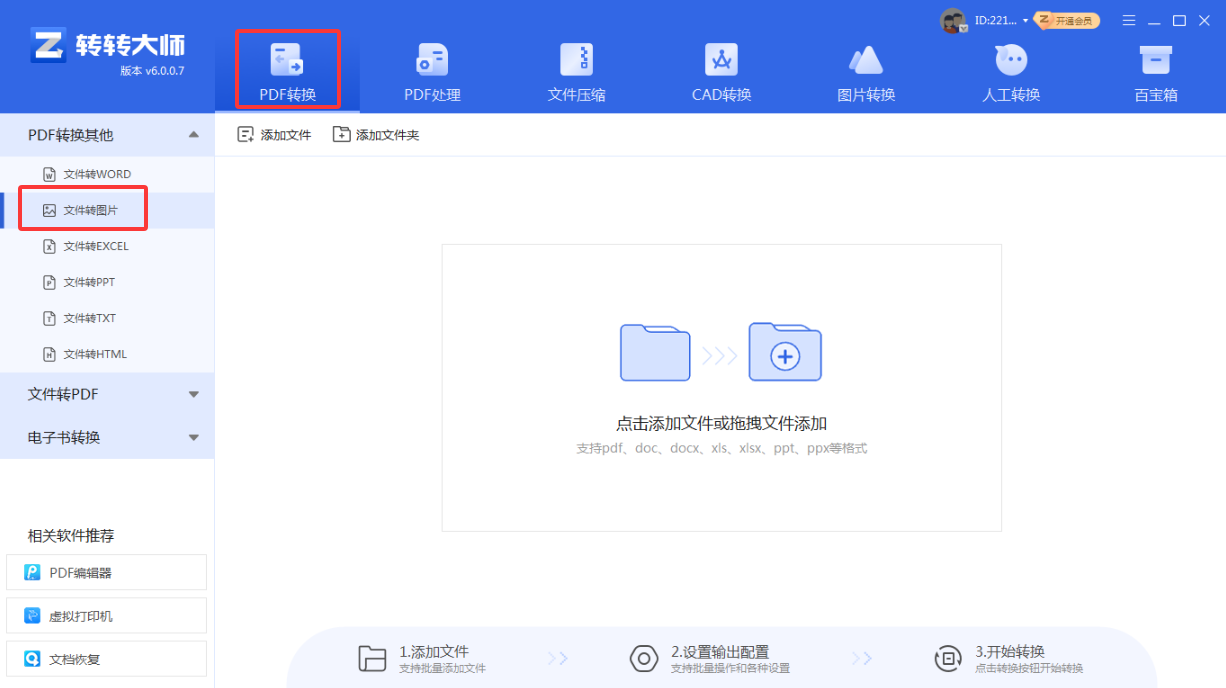Click 点击添加文件或拖拽文件添加 text

[721, 423]
